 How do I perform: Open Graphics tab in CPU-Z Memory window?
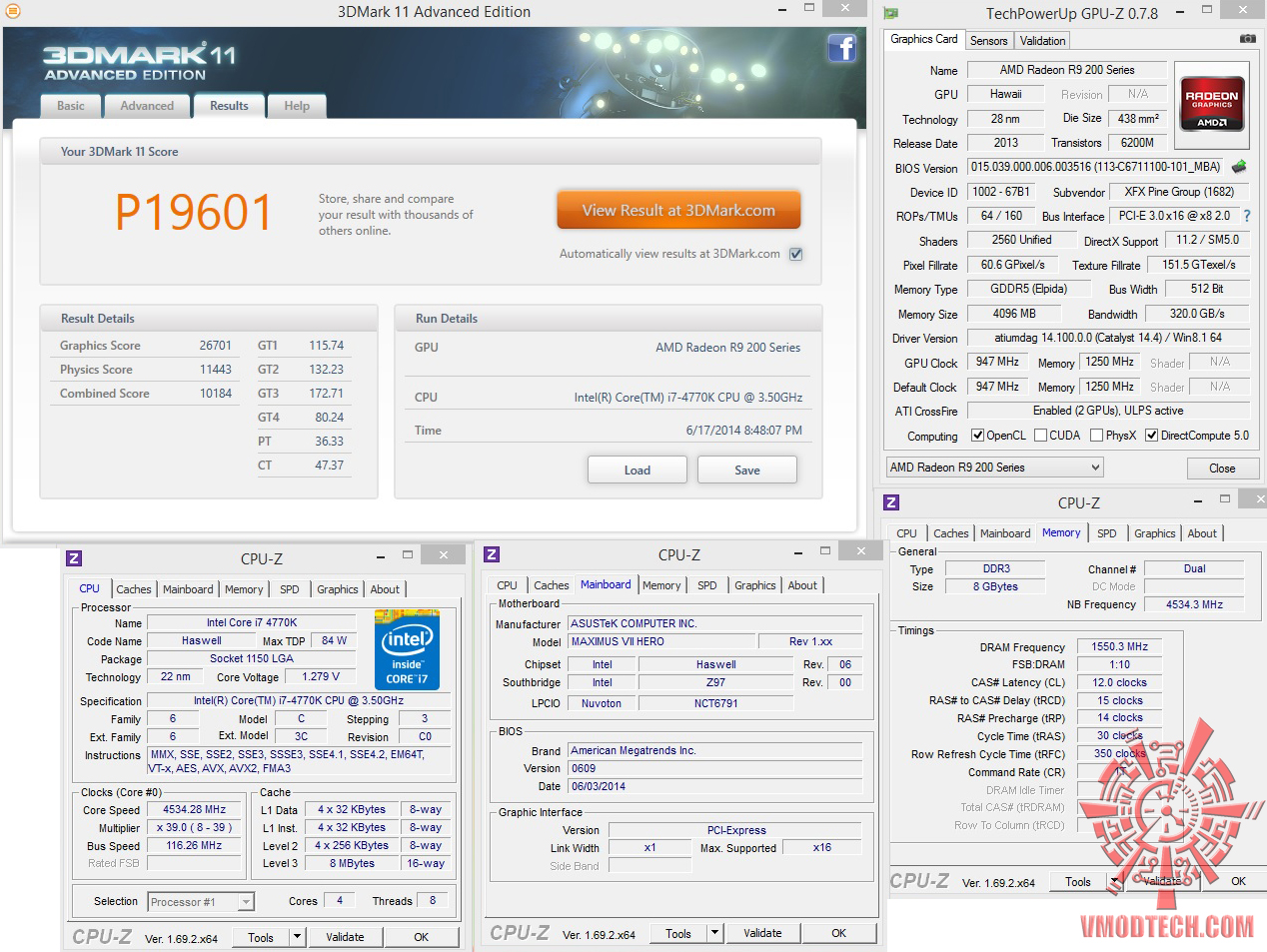click(x=1155, y=533)
